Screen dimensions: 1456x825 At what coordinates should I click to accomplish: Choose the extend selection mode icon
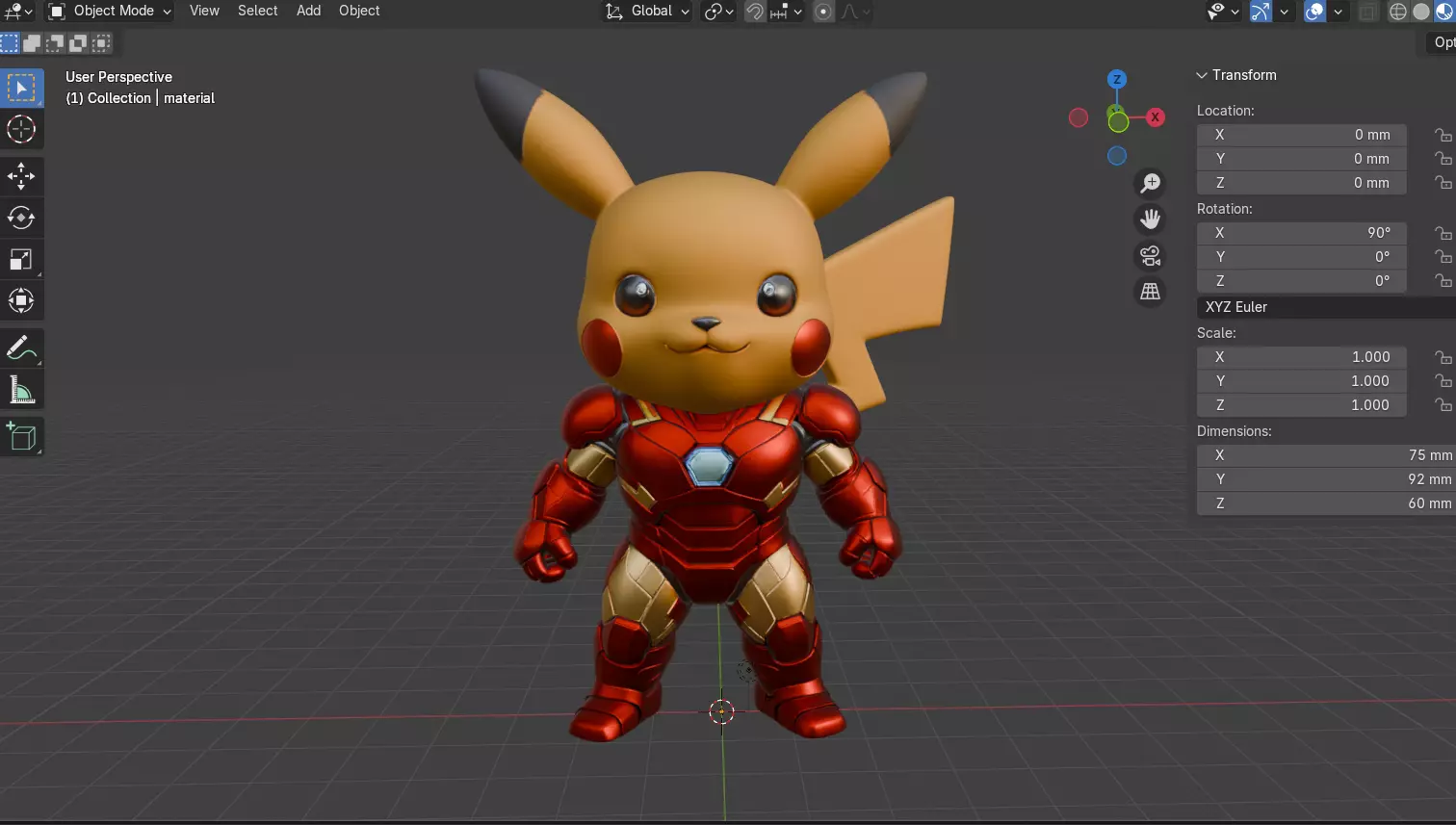coord(32,42)
